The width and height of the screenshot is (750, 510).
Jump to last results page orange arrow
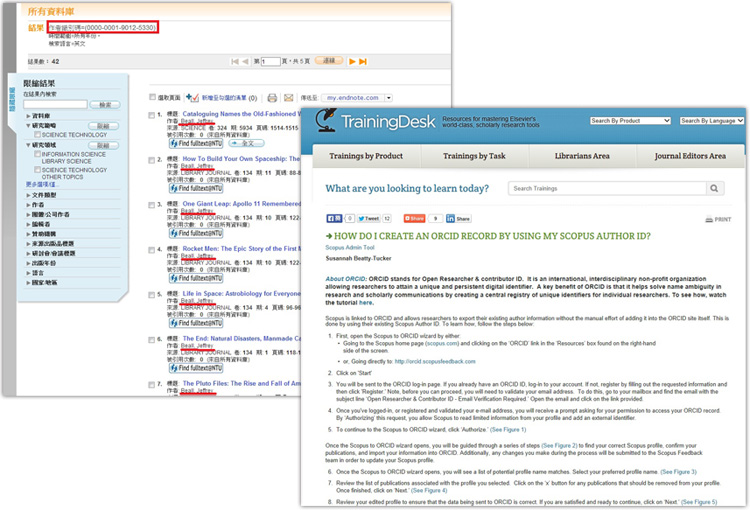(x=363, y=61)
